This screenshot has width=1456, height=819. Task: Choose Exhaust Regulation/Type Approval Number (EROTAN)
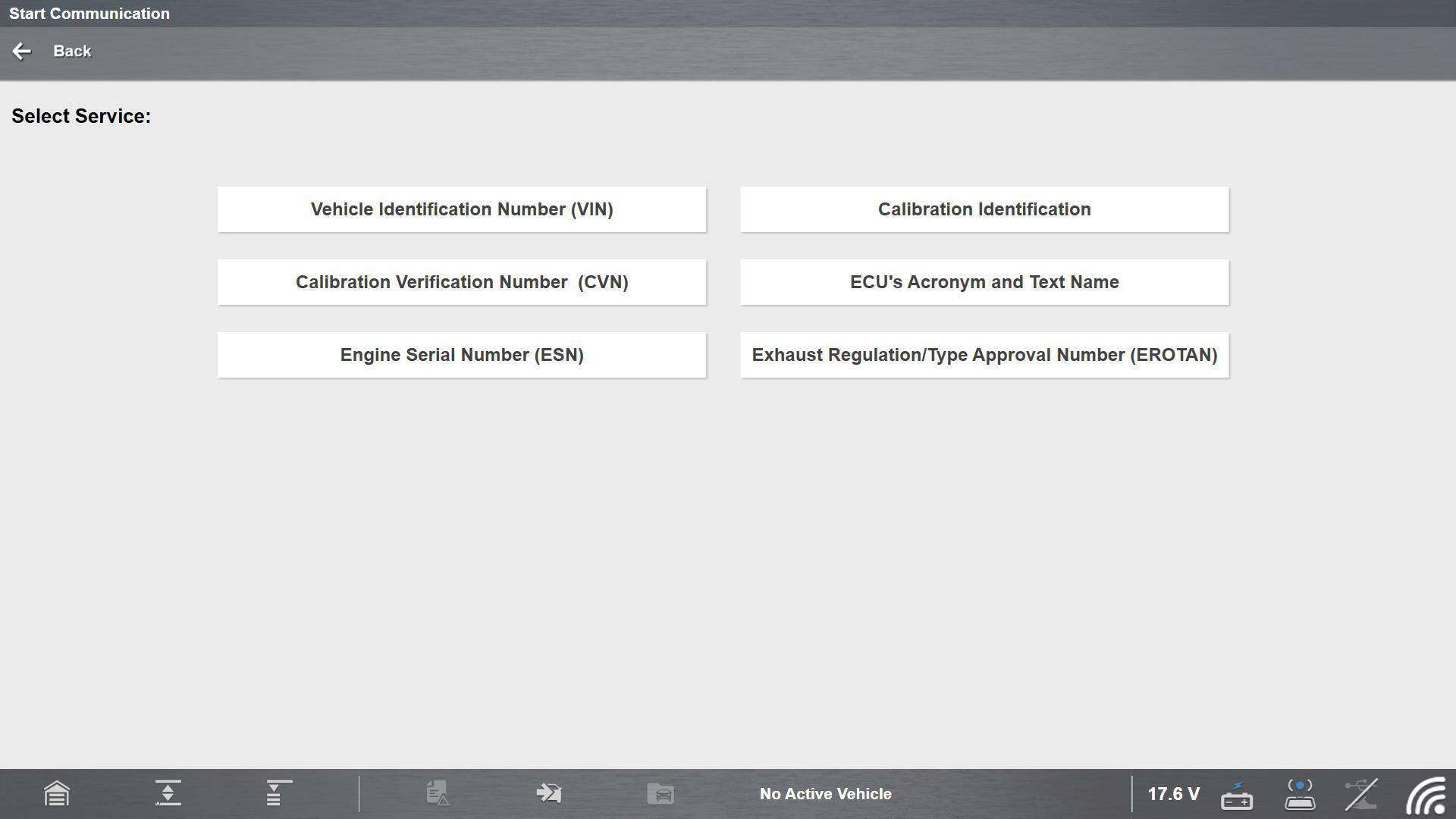tap(984, 355)
